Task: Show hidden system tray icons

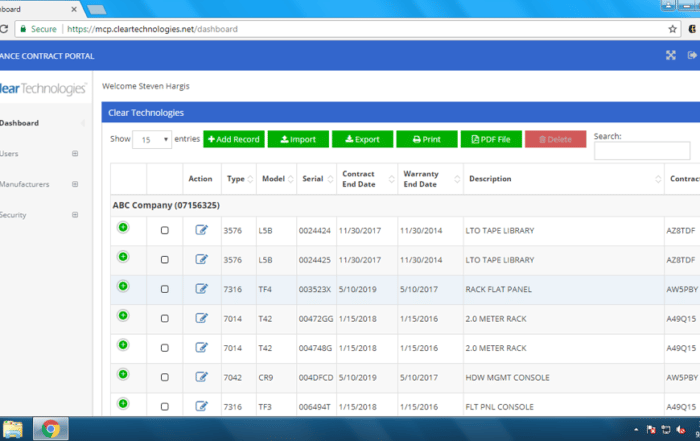Action: click(x=636, y=430)
